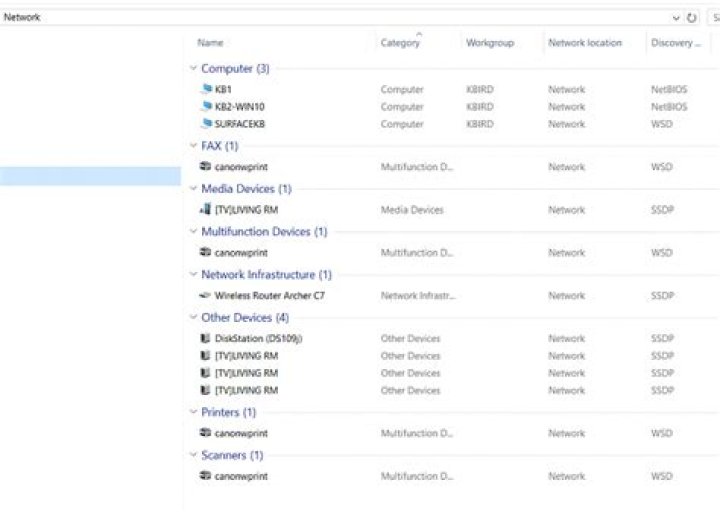720x518 pixels.
Task: Click the [TV]LIVING RM media device icon
Action: [206, 210]
